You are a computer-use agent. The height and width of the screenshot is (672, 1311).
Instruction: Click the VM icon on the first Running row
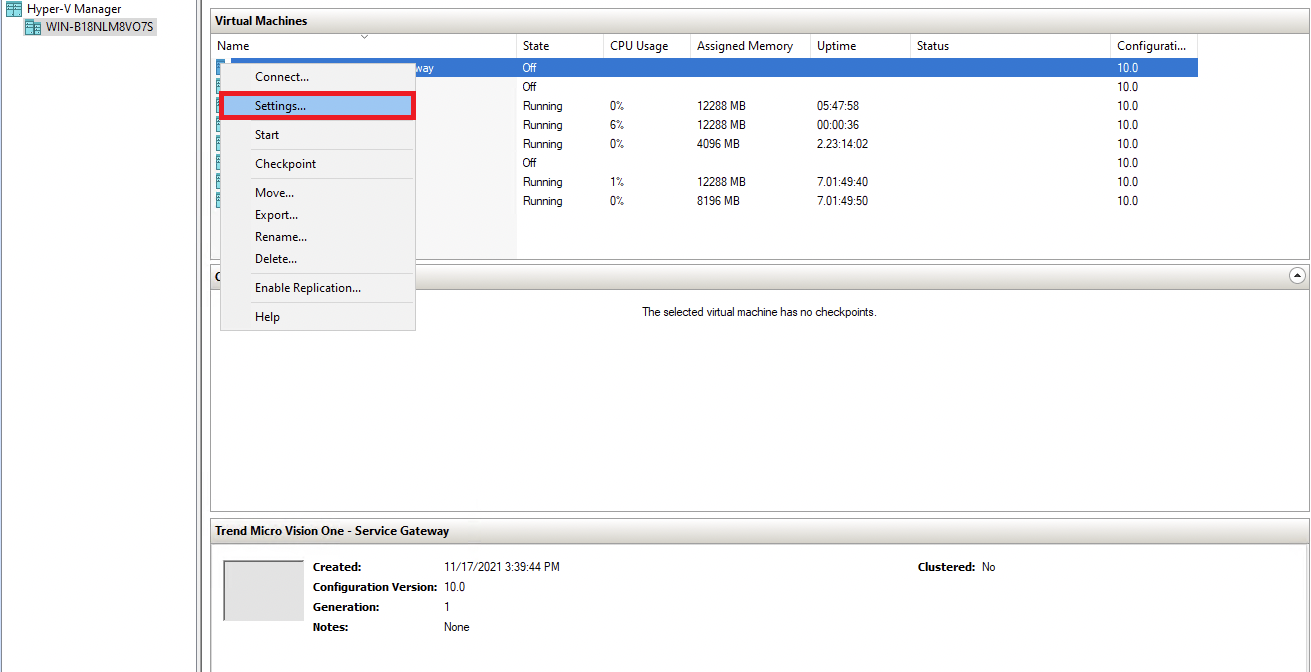point(220,105)
